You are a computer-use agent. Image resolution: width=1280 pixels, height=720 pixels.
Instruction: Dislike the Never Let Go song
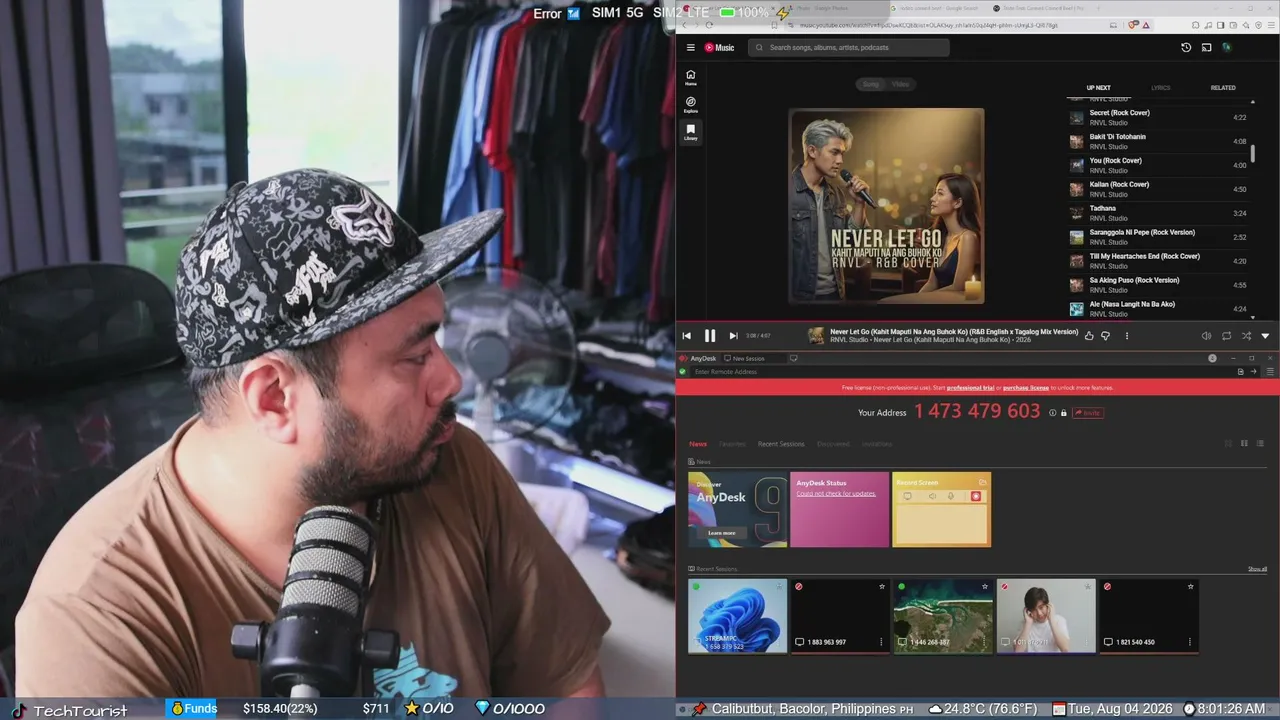1105,336
